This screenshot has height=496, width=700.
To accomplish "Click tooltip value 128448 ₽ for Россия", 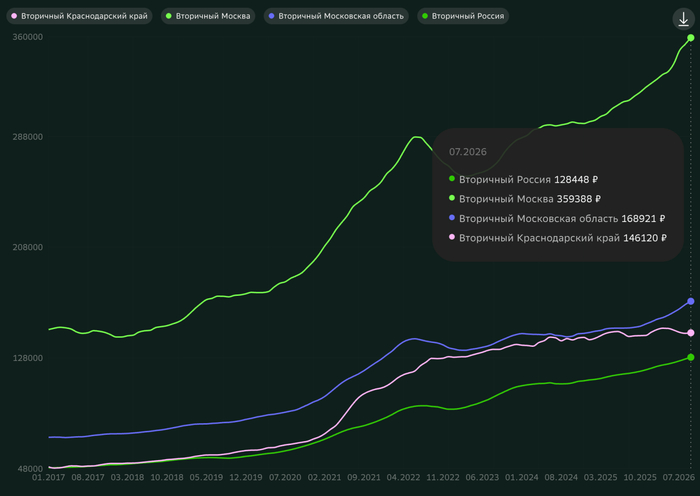I will point(576,179).
